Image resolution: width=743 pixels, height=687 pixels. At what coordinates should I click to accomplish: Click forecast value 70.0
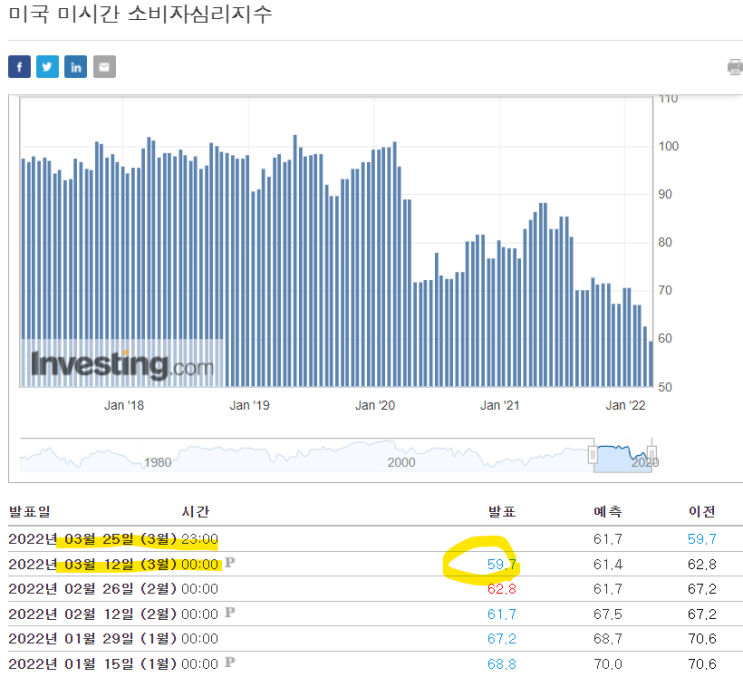(x=607, y=664)
